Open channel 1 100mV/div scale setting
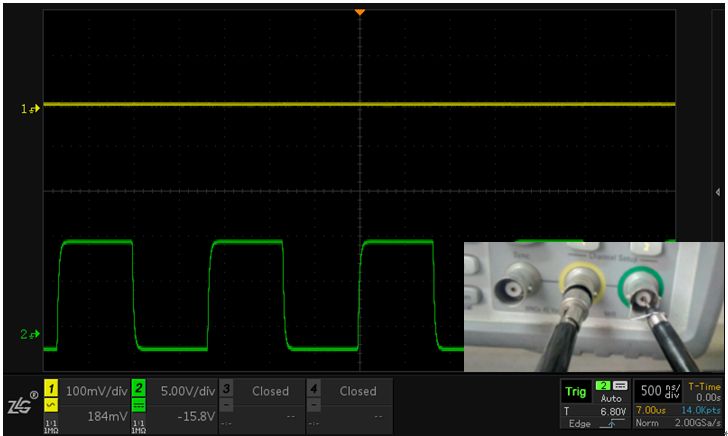Viewport: 728px width, 436px height. 96,391
